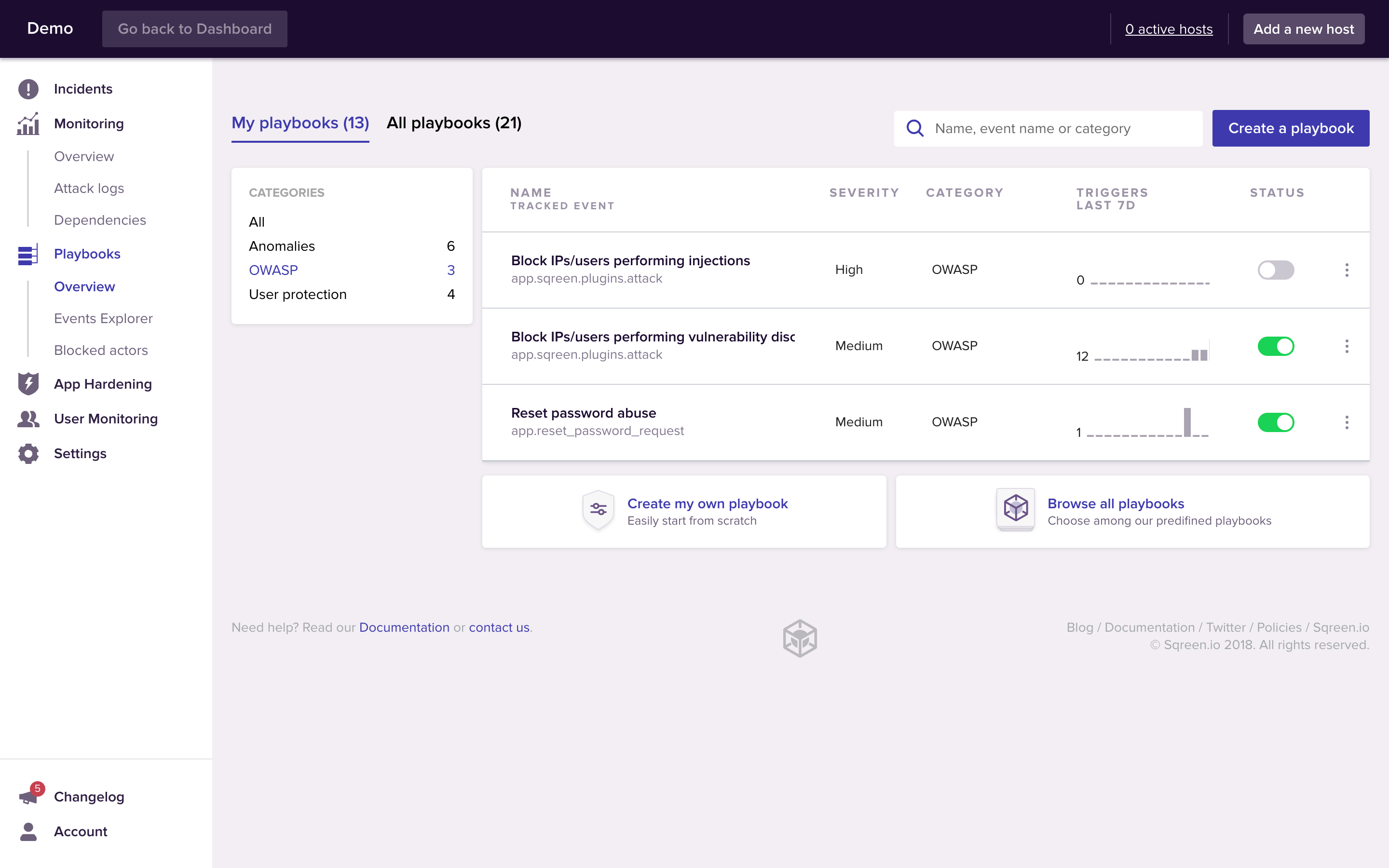Enable the Block IPs performing injections playbook
This screenshot has width=1389, height=868.
pyautogui.click(x=1275, y=270)
